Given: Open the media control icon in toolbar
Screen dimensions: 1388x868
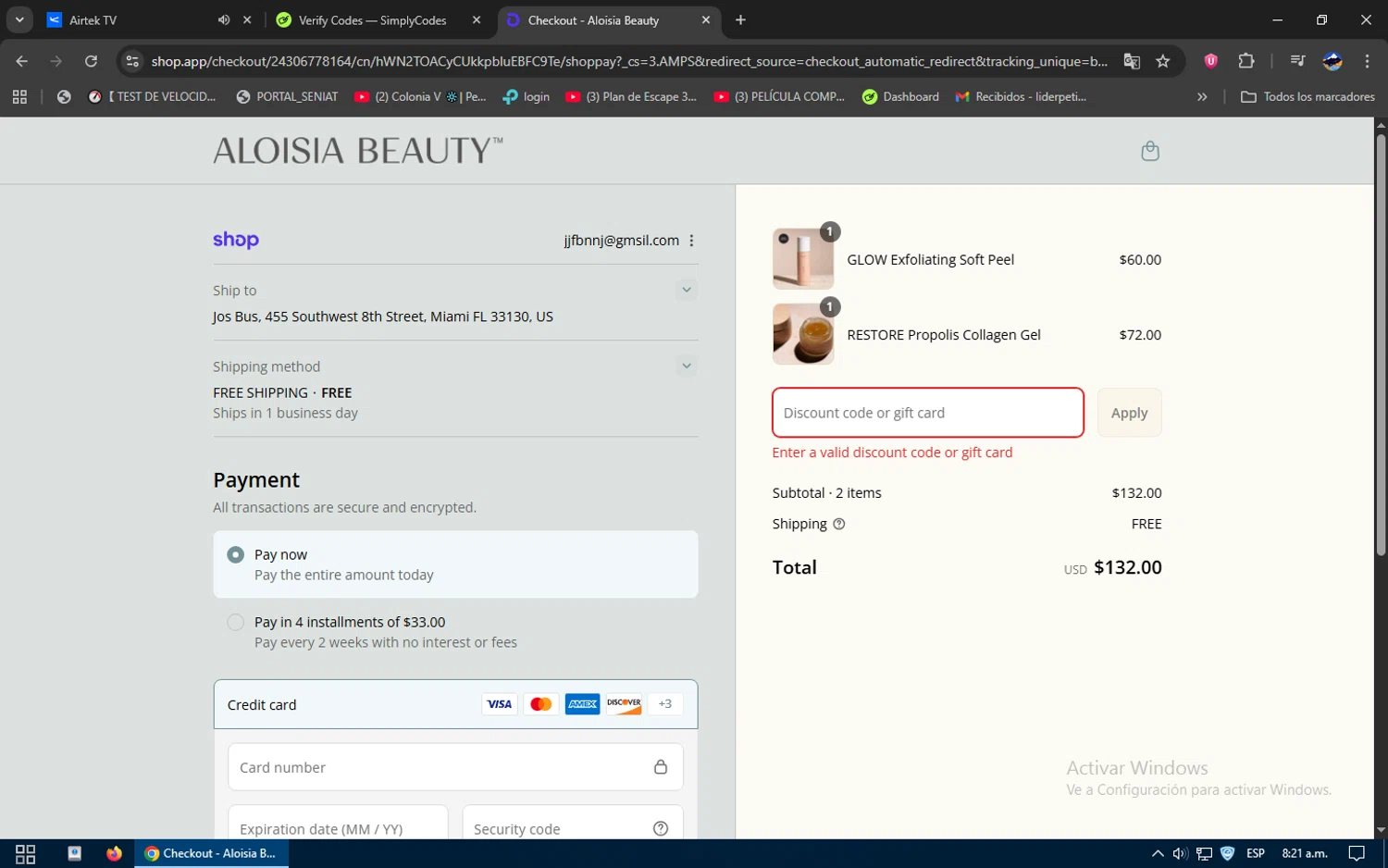Looking at the screenshot, I should (x=1297, y=61).
